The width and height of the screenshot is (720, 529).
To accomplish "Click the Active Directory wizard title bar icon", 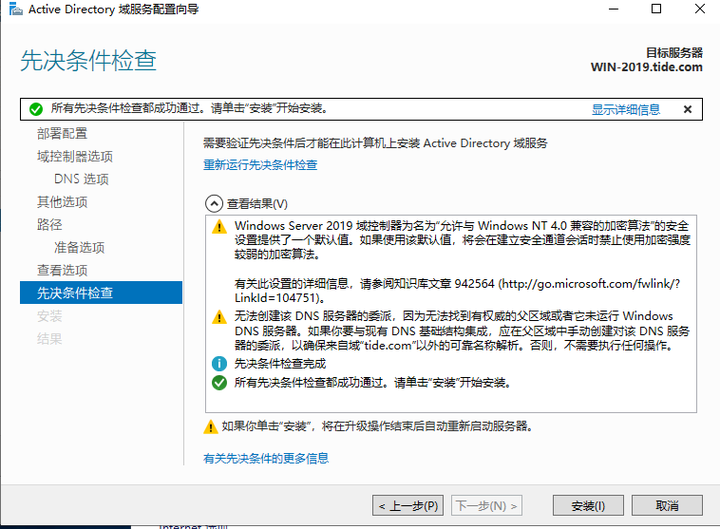I will (16, 9).
